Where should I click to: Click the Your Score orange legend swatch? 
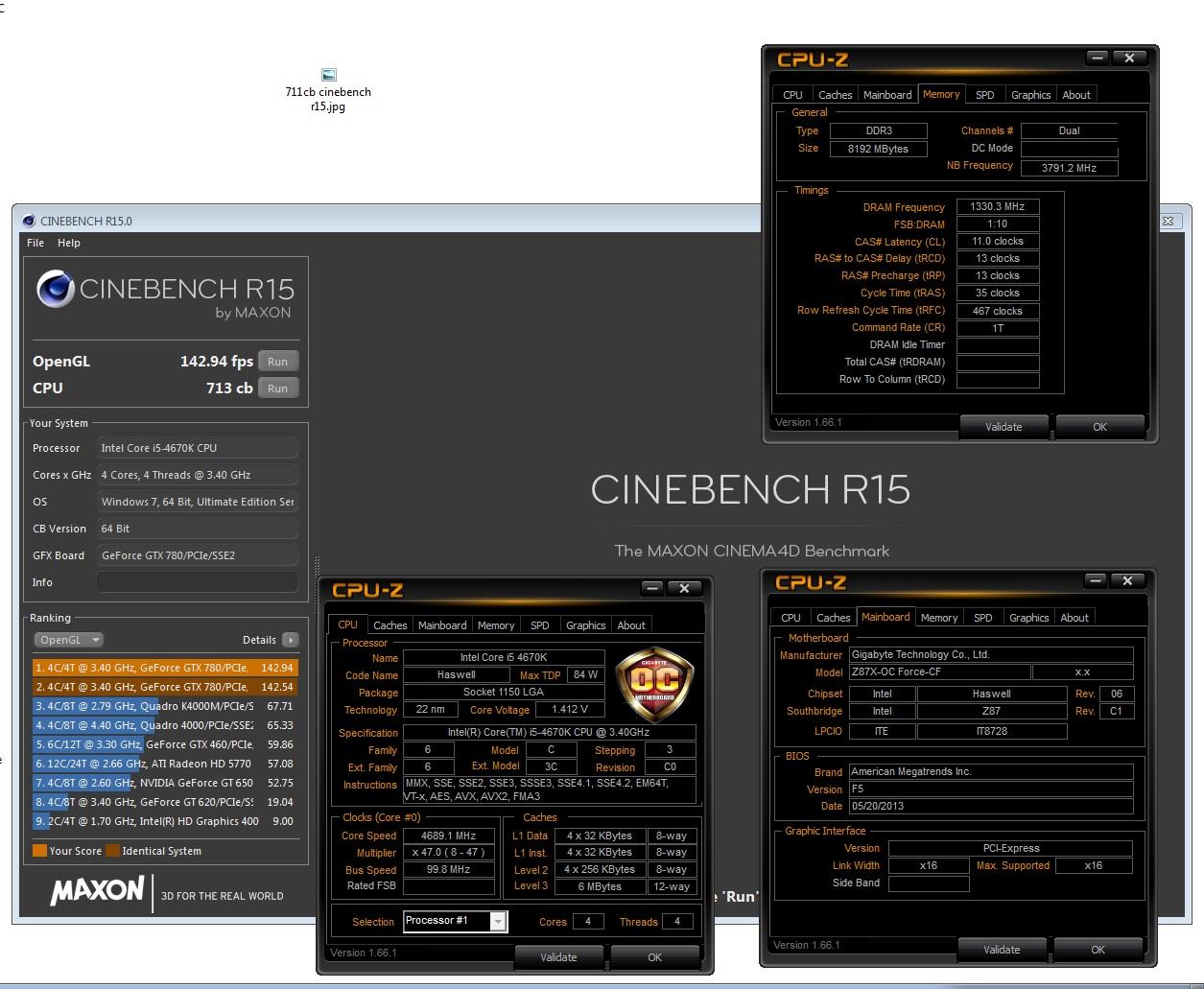pyautogui.click(x=39, y=850)
